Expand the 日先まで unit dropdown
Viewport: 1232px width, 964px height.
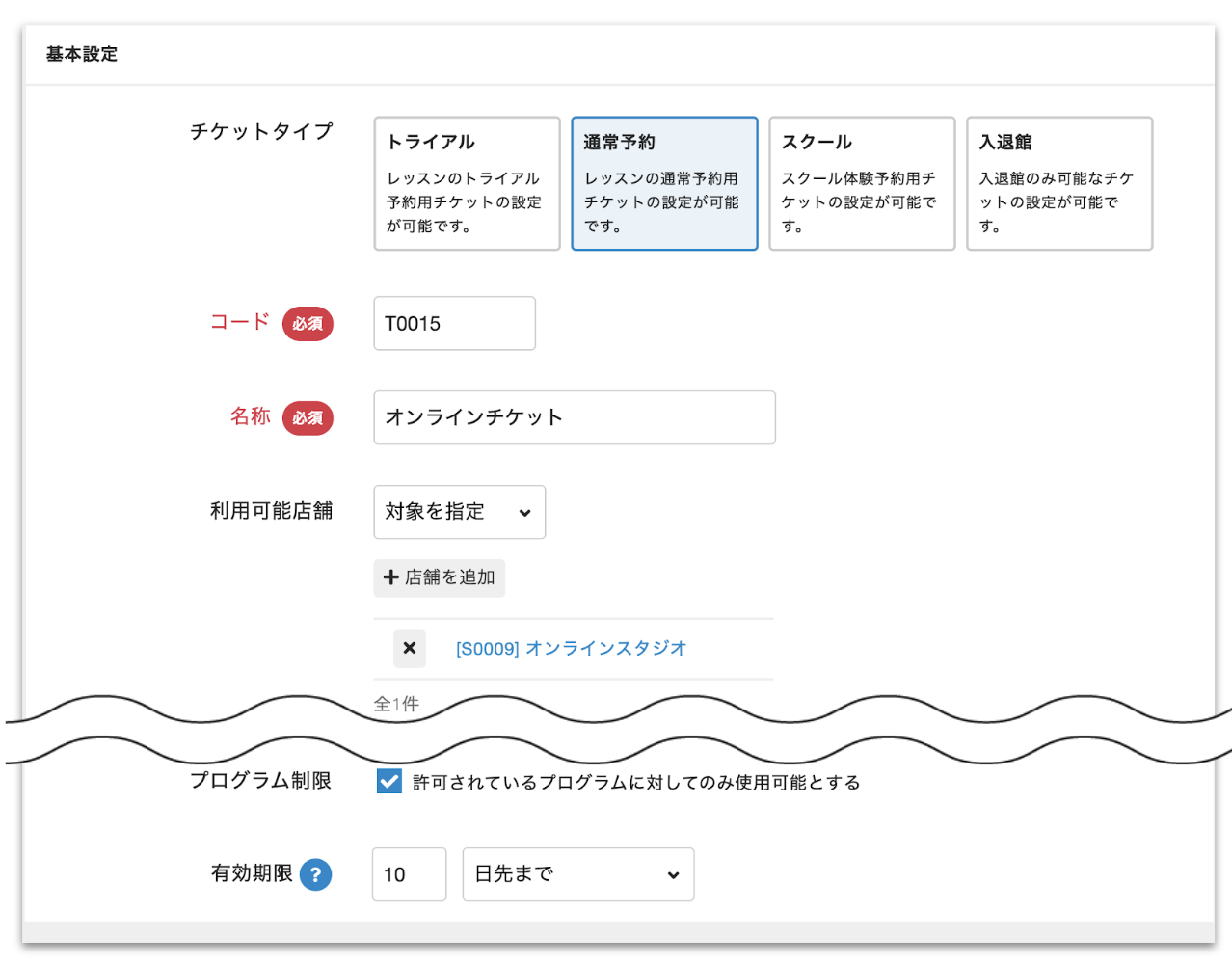[x=577, y=874]
